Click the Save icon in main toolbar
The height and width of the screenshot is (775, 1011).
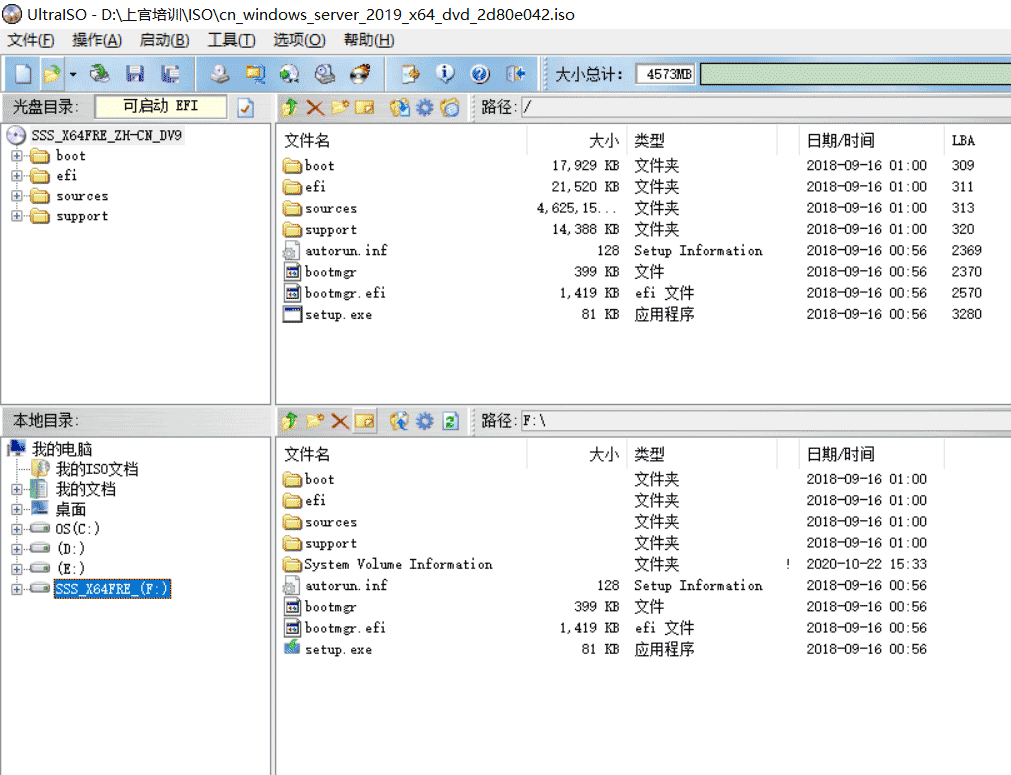[x=134, y=74]
